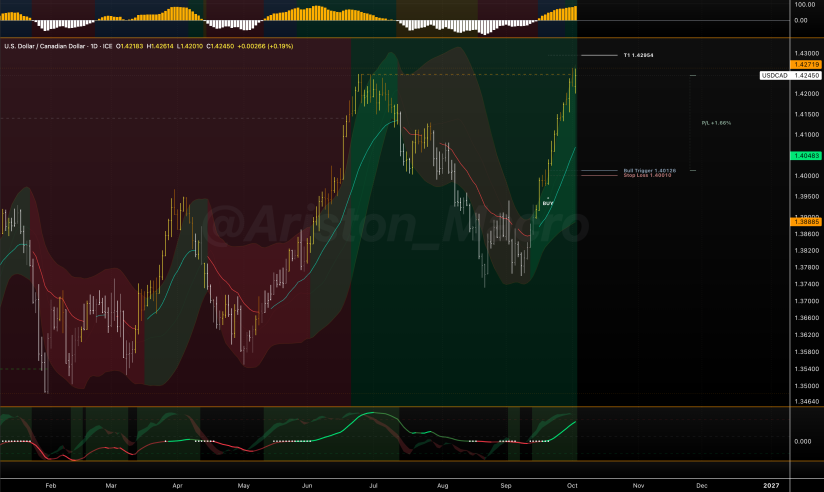The width and height of the screenshot is (824, 492).
Task: Click the Jul label on time axis
Action: point(373,486)
